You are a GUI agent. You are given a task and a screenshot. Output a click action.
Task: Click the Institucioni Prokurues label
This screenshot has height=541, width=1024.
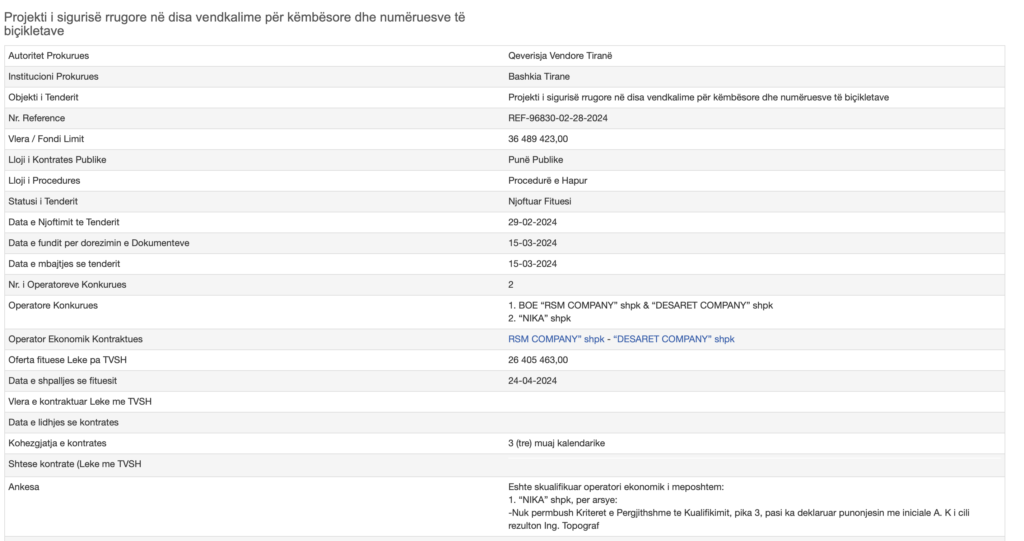pos(53,76)
